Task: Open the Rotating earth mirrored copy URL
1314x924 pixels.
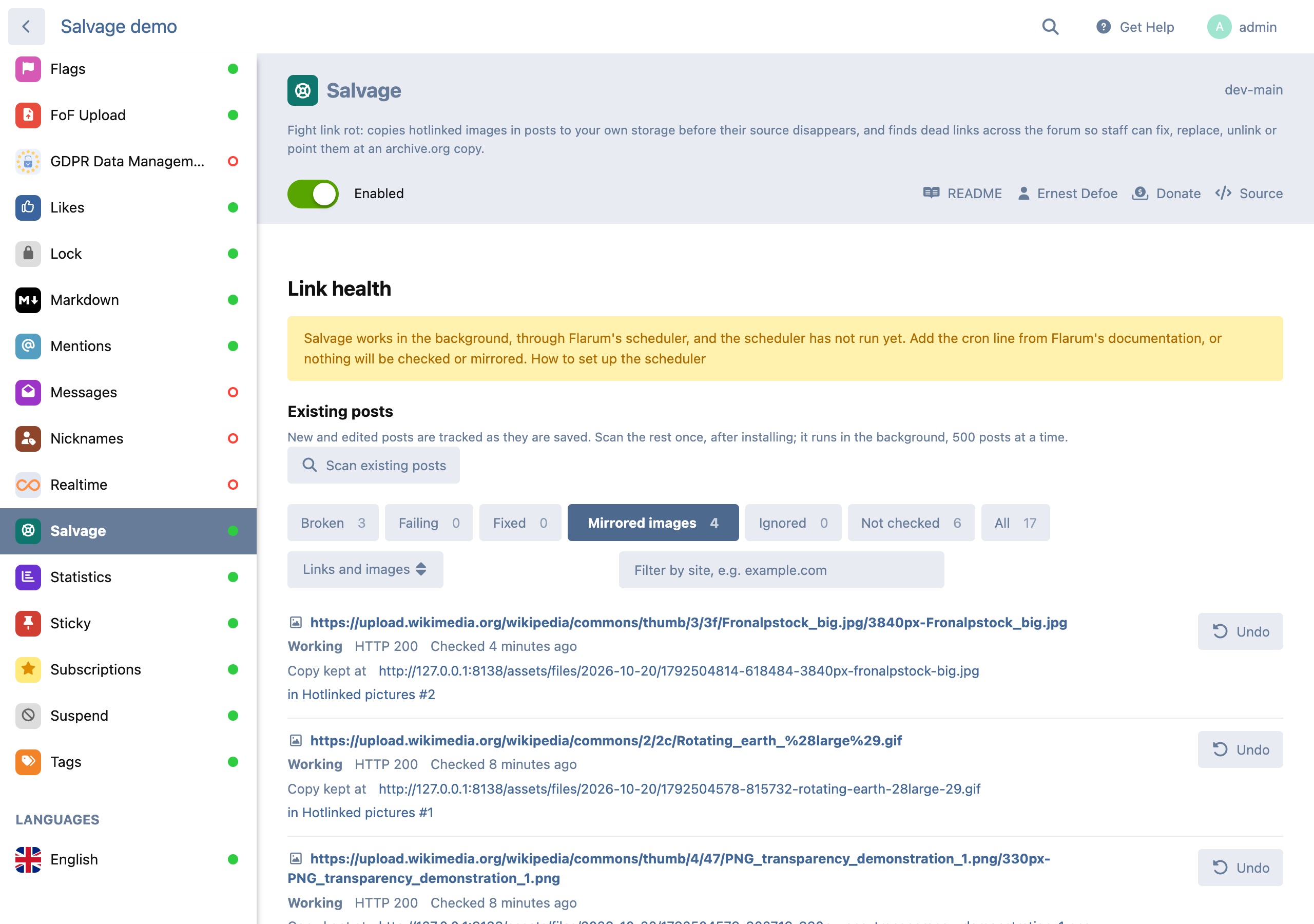Action: (x=679, y=789)
